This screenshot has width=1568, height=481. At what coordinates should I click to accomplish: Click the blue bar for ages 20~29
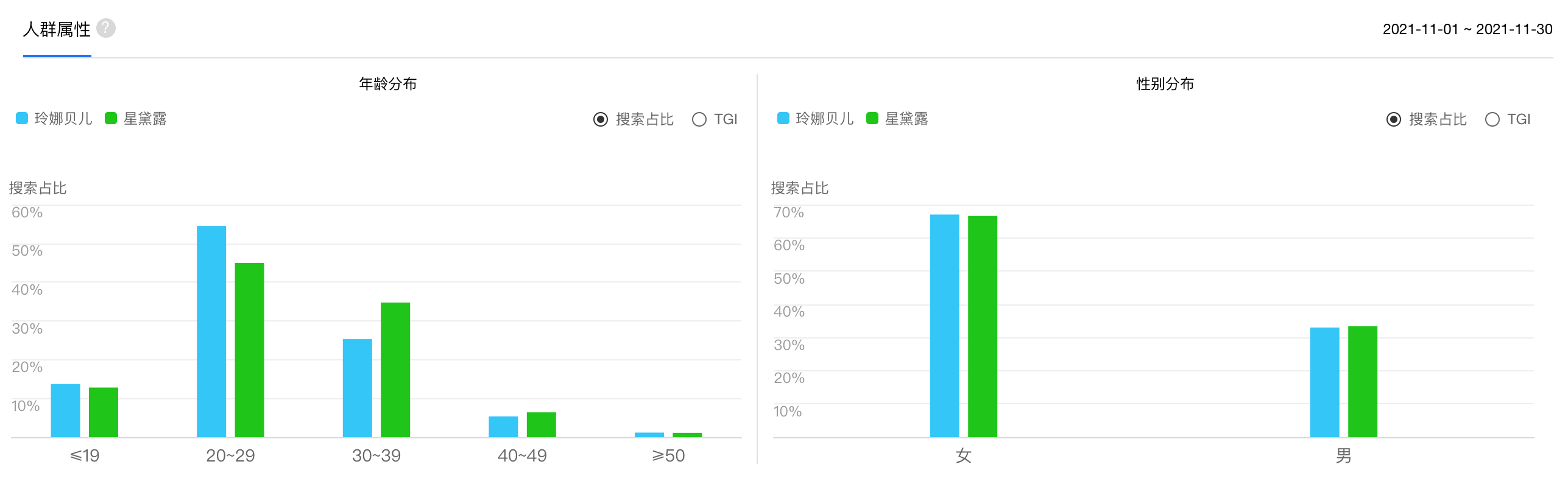pyautogui.click(x=211, y=331)
